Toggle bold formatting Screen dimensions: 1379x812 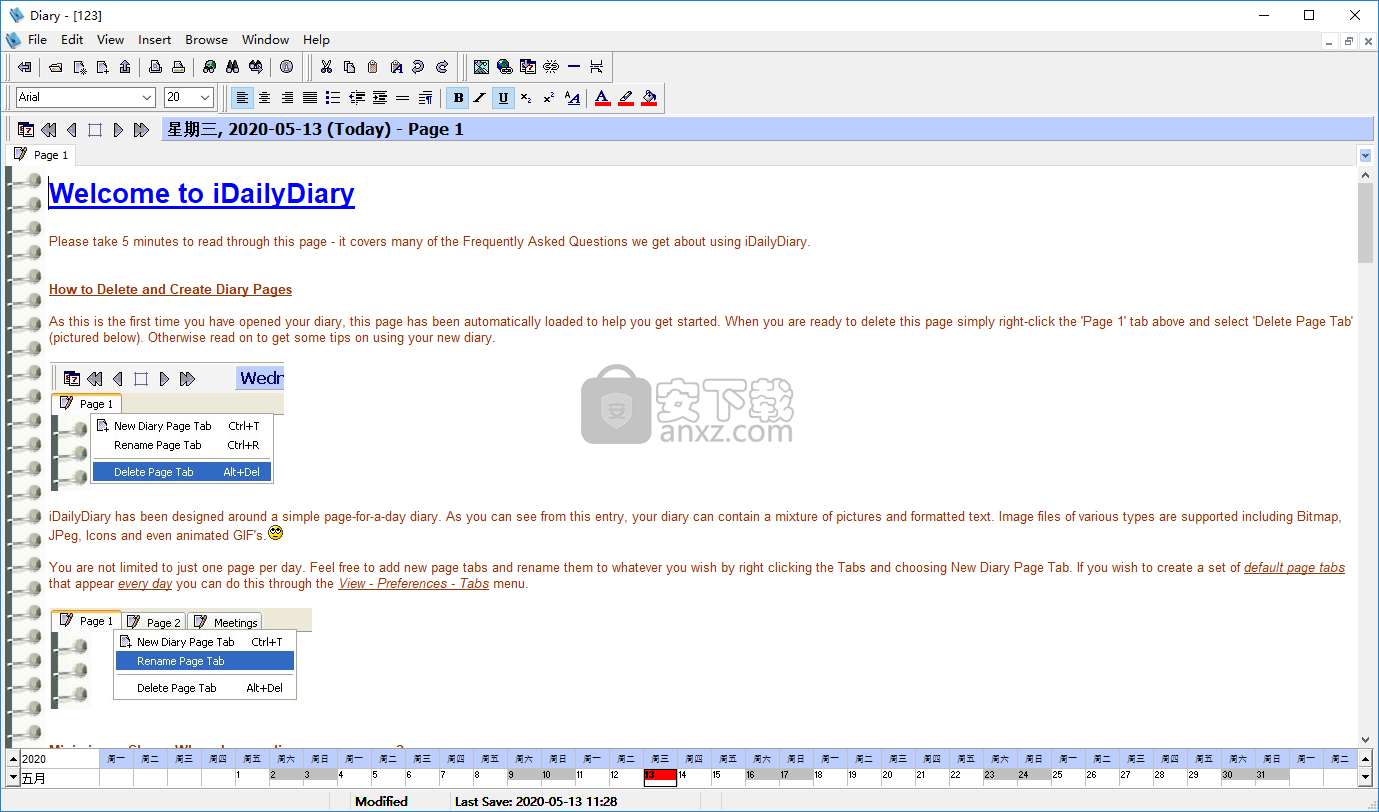[x=458, y=97]
